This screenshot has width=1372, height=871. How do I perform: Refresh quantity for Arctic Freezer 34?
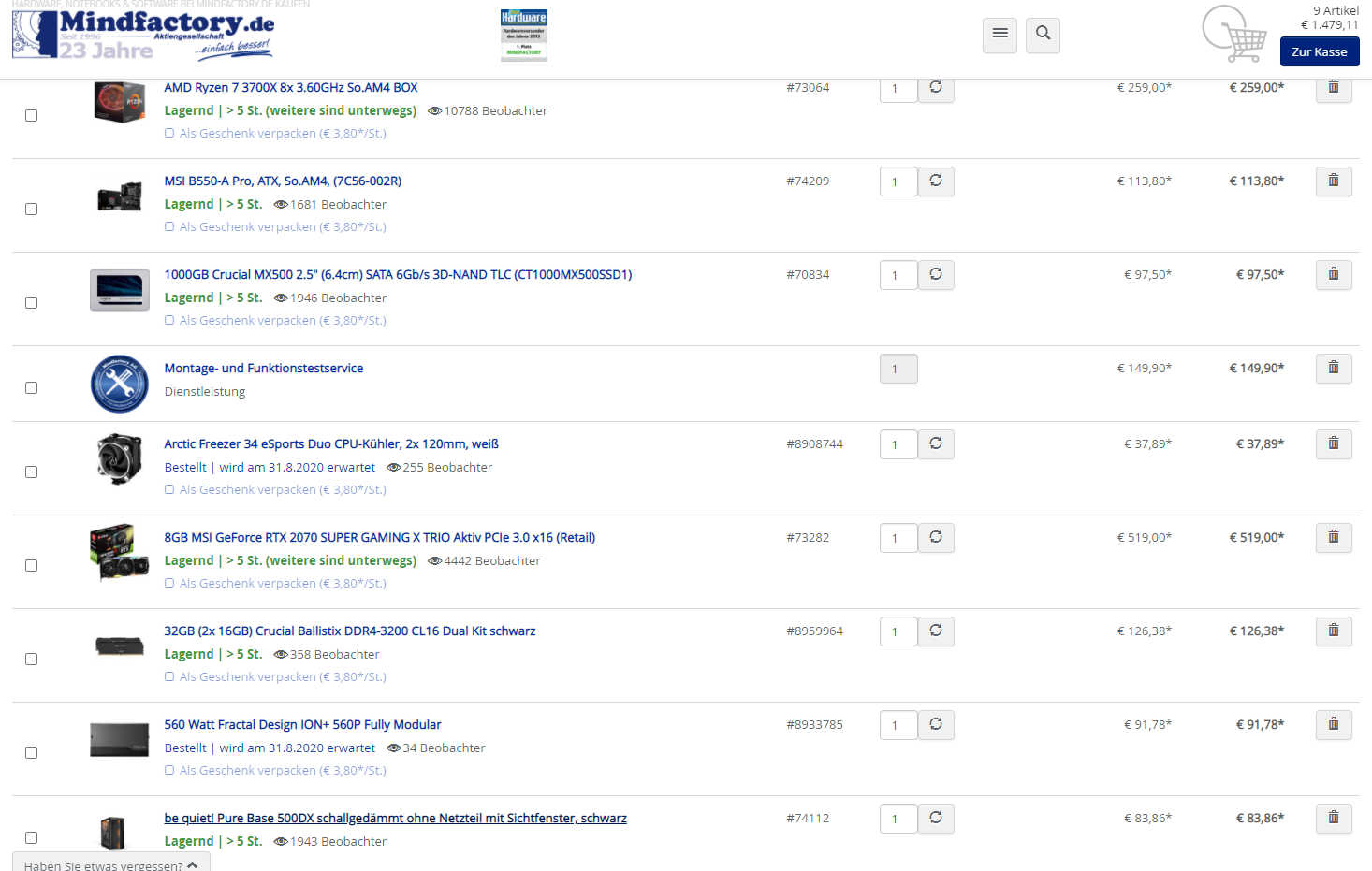pos(936,443)
